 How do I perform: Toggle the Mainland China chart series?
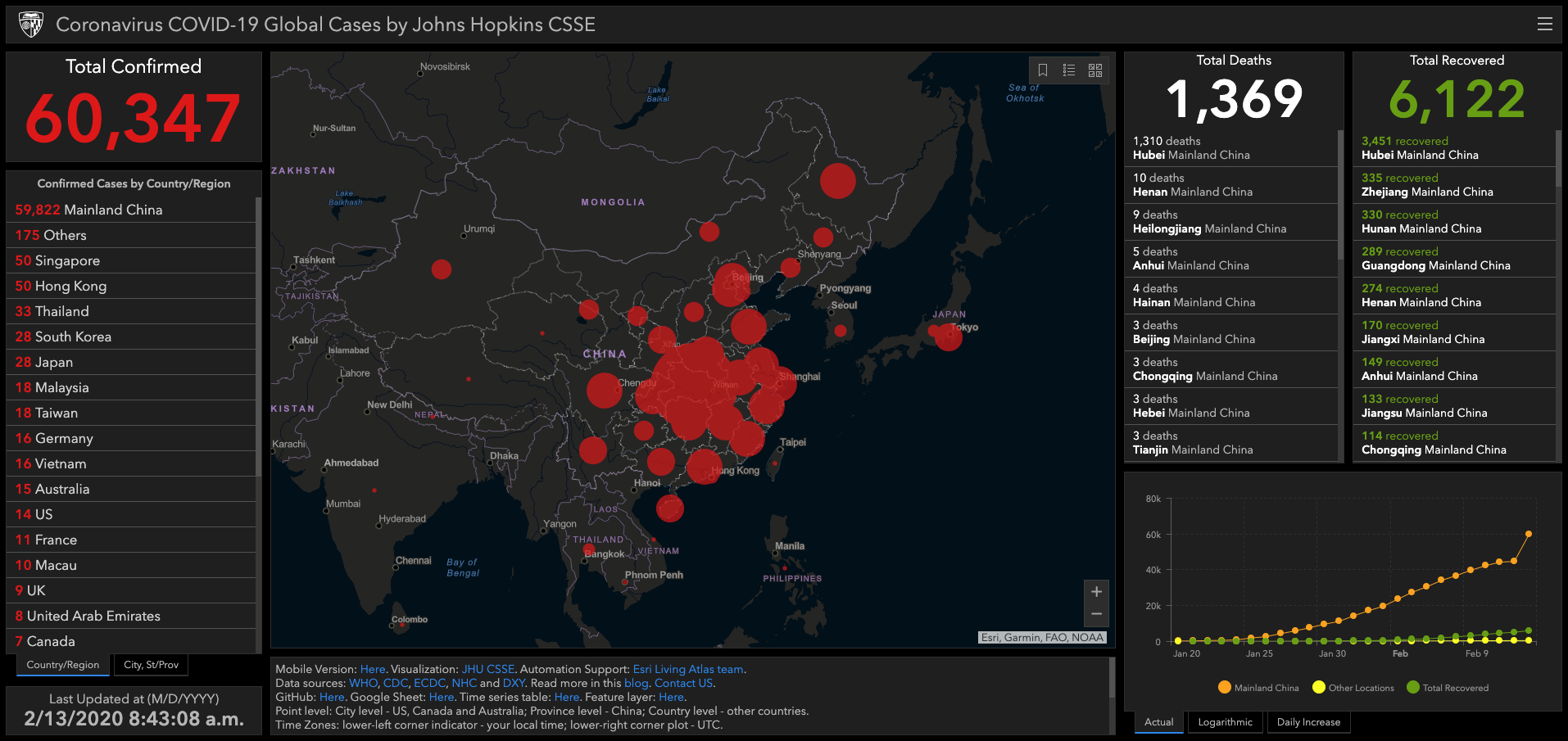pos(1258,688)
